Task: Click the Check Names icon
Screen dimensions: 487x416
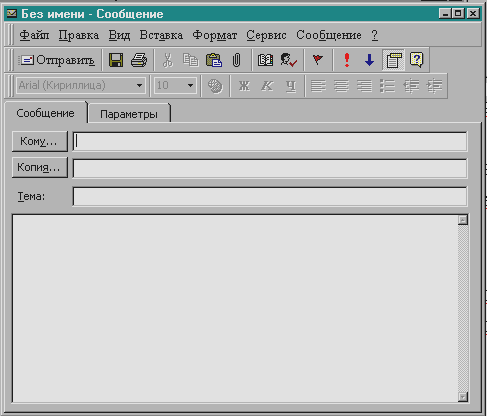Action: (288, 60)
